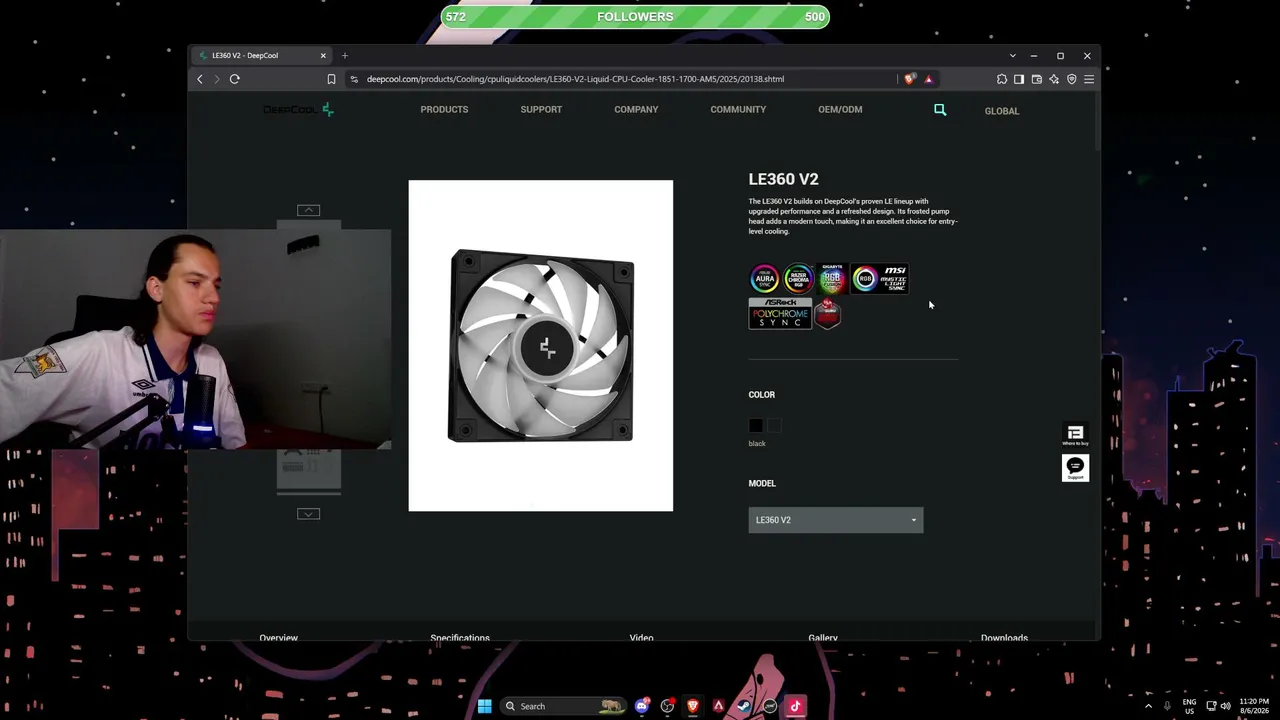Bookmark this page with the bookmark icon

pyautogui.click(x=331, y=79)
